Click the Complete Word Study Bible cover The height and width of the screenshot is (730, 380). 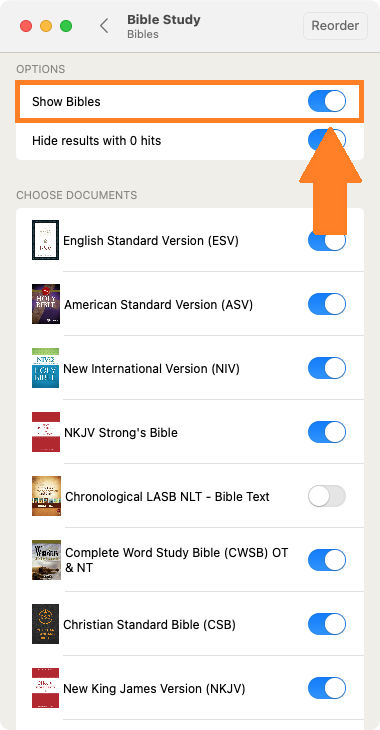coord(46,560)
